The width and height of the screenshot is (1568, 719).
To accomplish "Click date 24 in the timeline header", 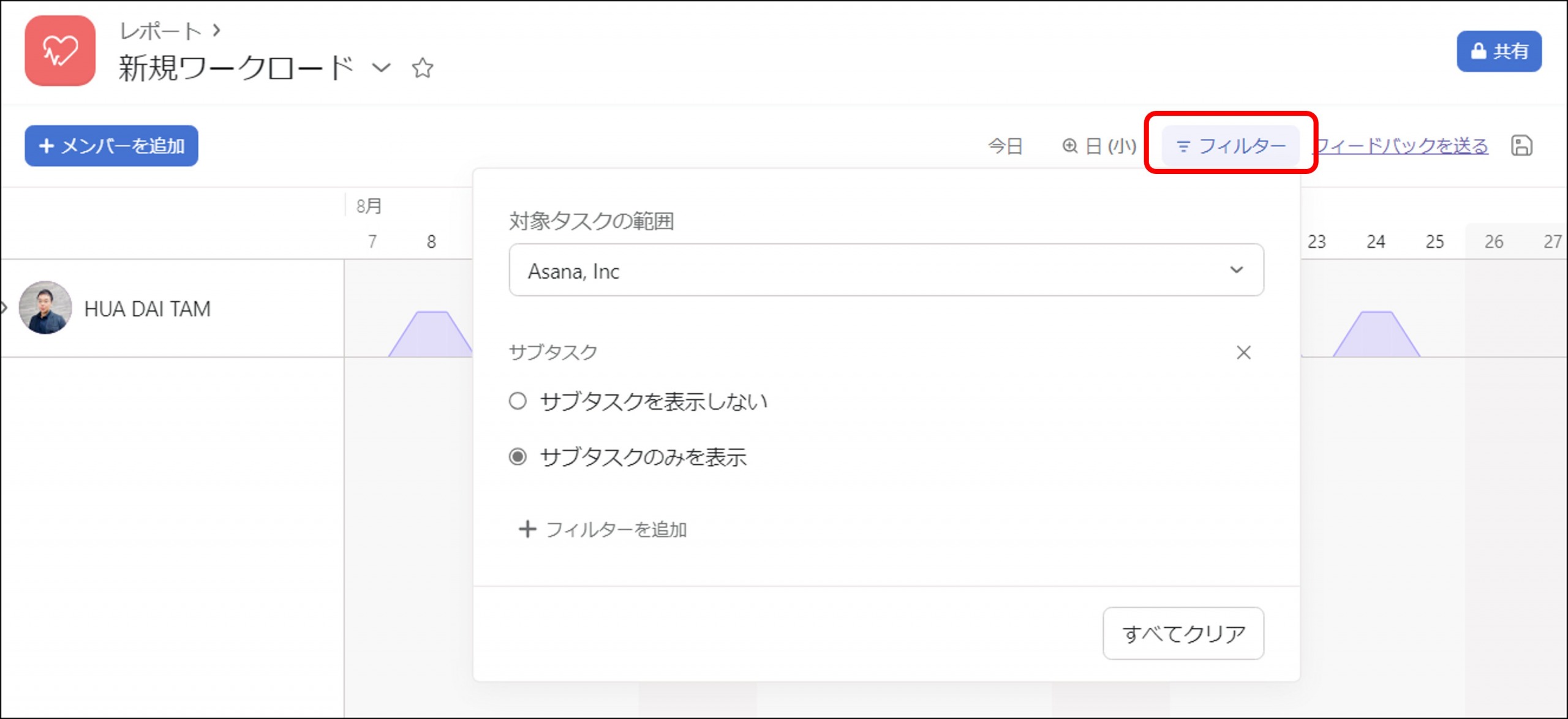I will point(1376,241).
